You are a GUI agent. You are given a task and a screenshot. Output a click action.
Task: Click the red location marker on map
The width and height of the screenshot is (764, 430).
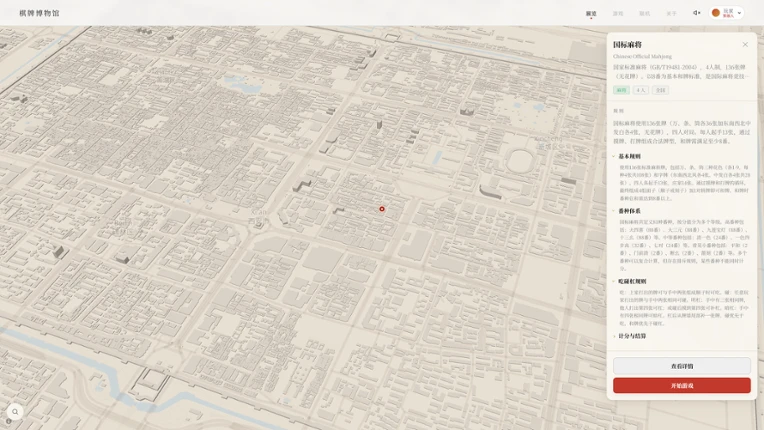382,209
